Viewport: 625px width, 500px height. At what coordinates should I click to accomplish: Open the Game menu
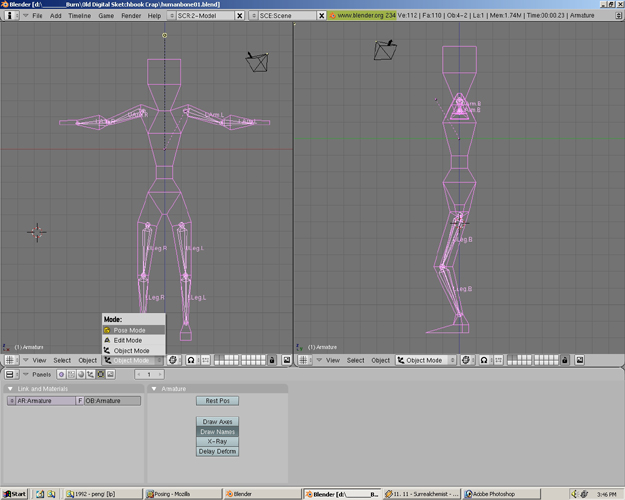(106, 16)
